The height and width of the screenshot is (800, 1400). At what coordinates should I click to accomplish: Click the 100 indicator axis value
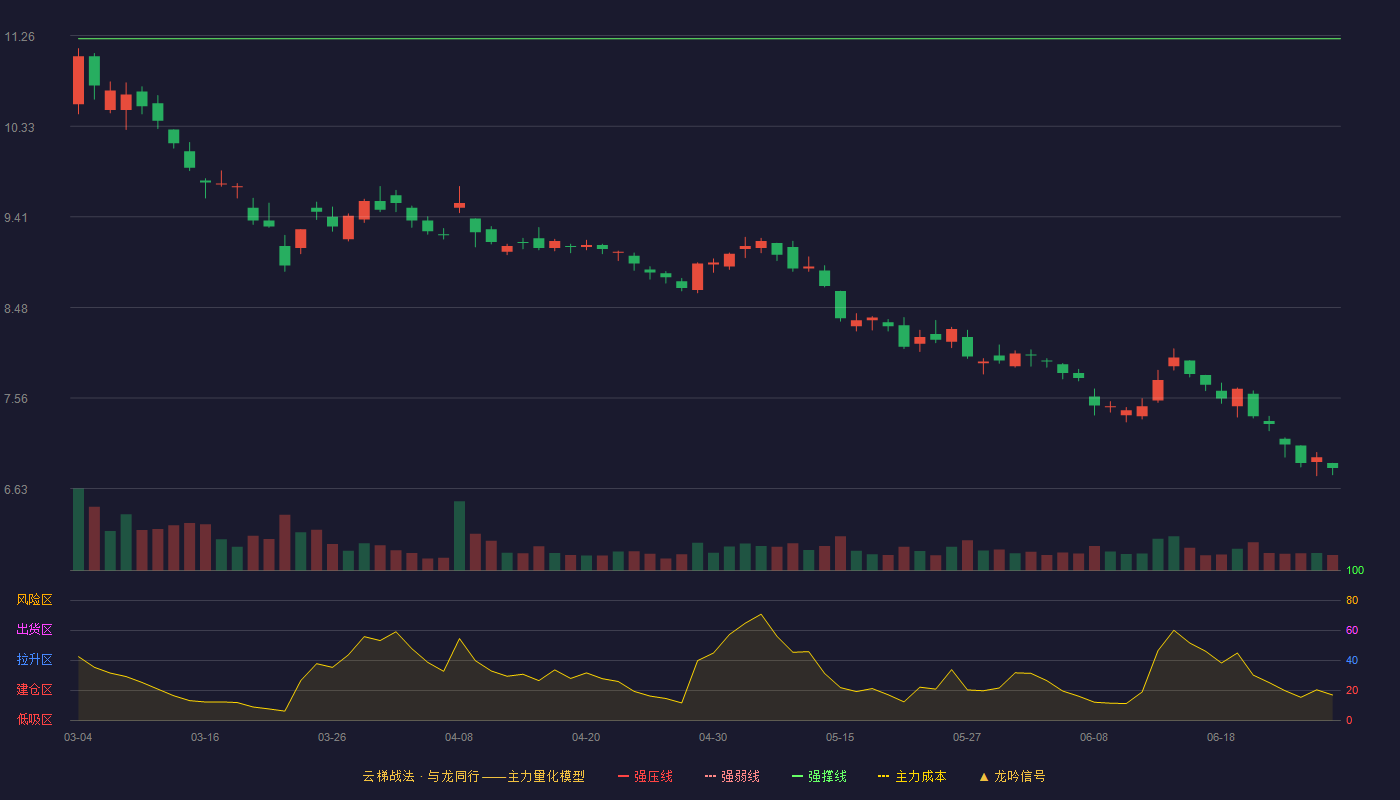tap(1355, 571)
